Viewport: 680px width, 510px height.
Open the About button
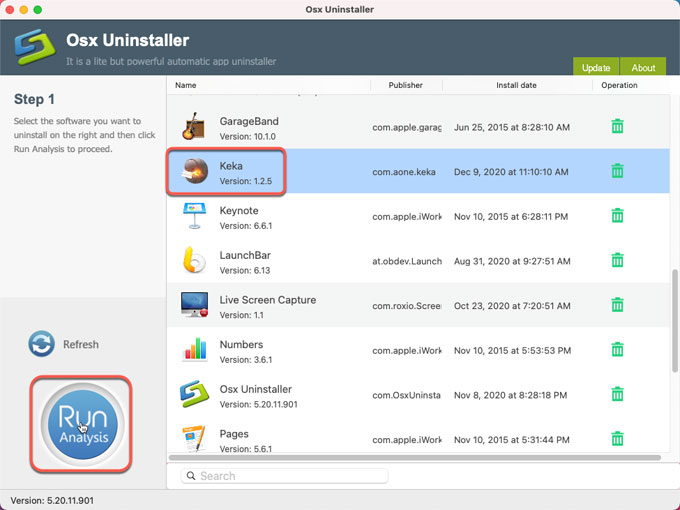pyautogui.click(x=643, y=67)
